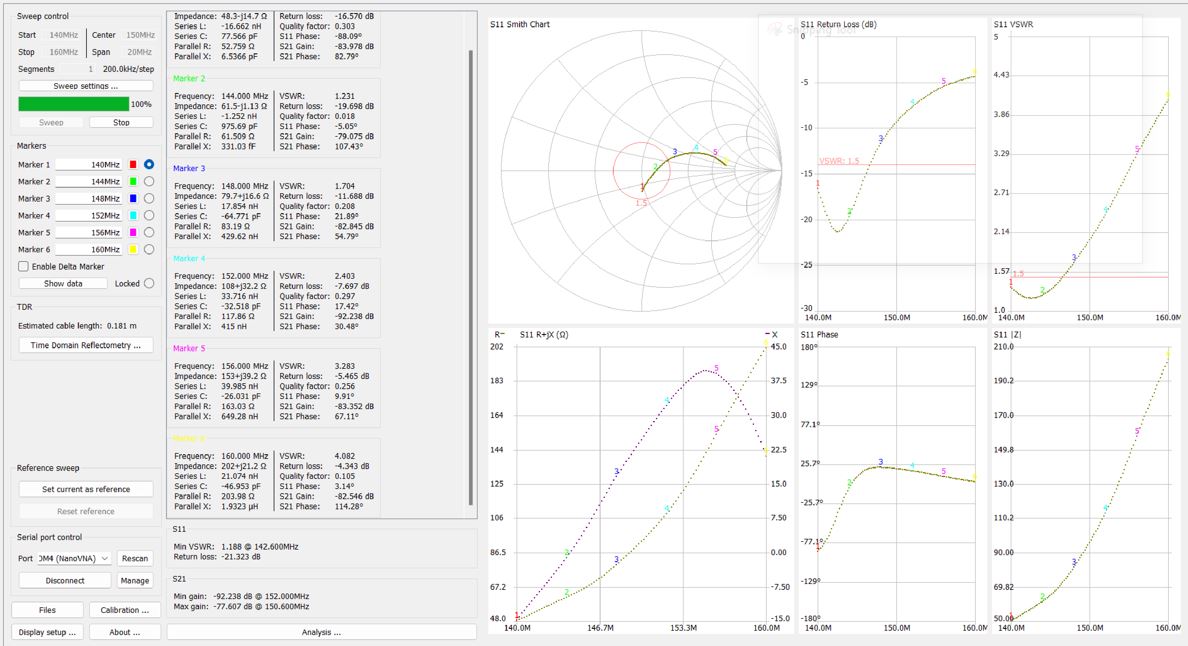
Task: Click the S11 VSWR chart
Action: tap(1086, 170)
